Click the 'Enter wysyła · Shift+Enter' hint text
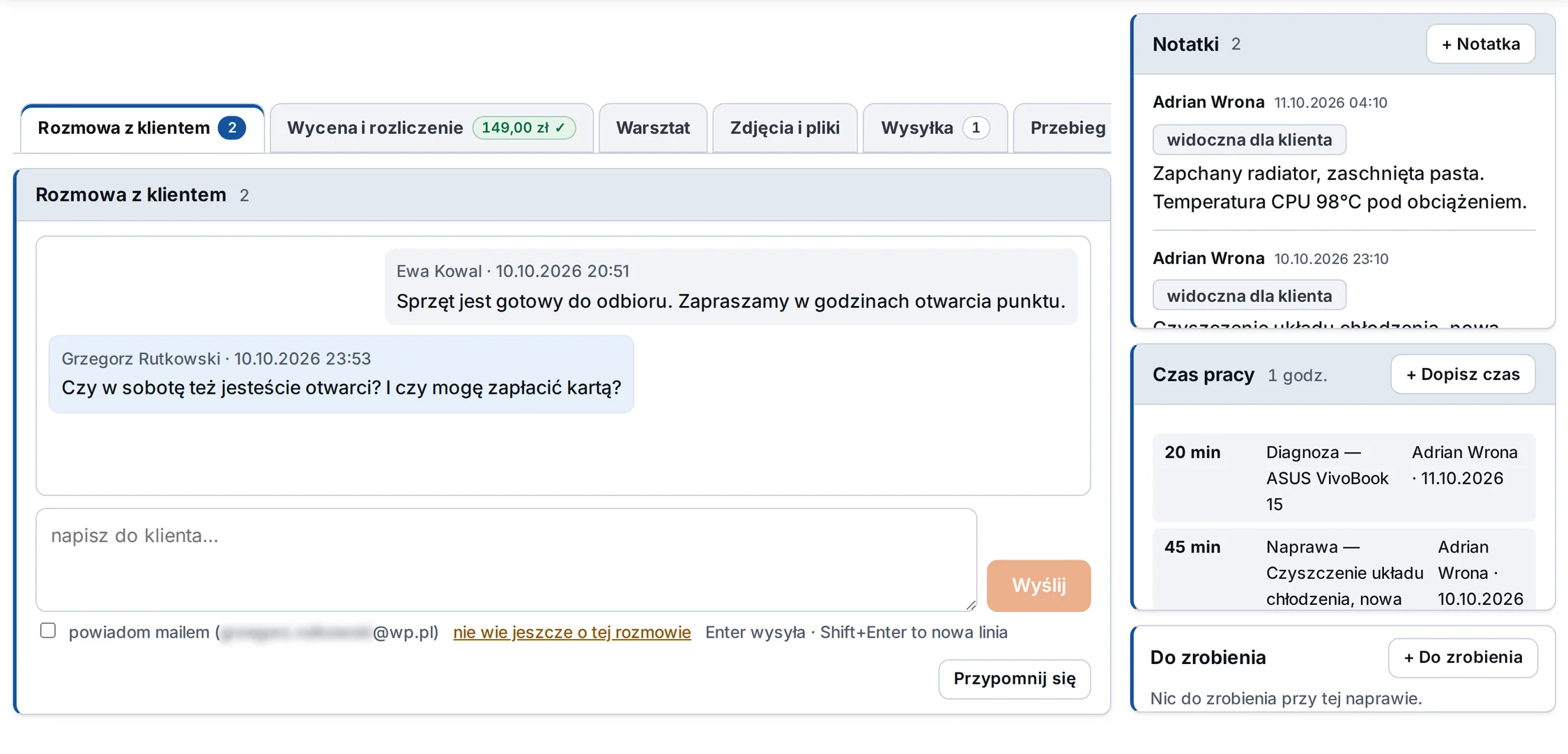 coord(856,632)
